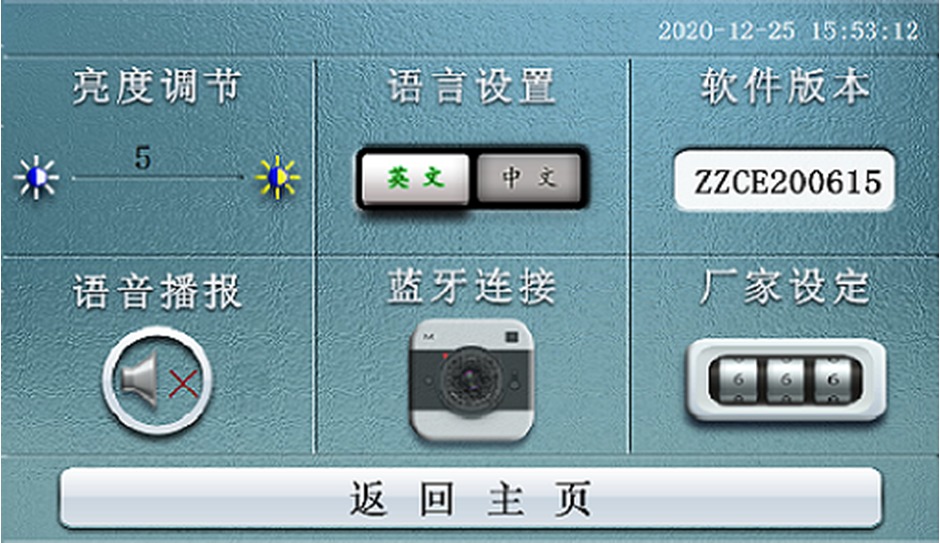Click the dim sun brightness-decrease icon
This screenshot has width=940, height=543.
pos(36,177)
